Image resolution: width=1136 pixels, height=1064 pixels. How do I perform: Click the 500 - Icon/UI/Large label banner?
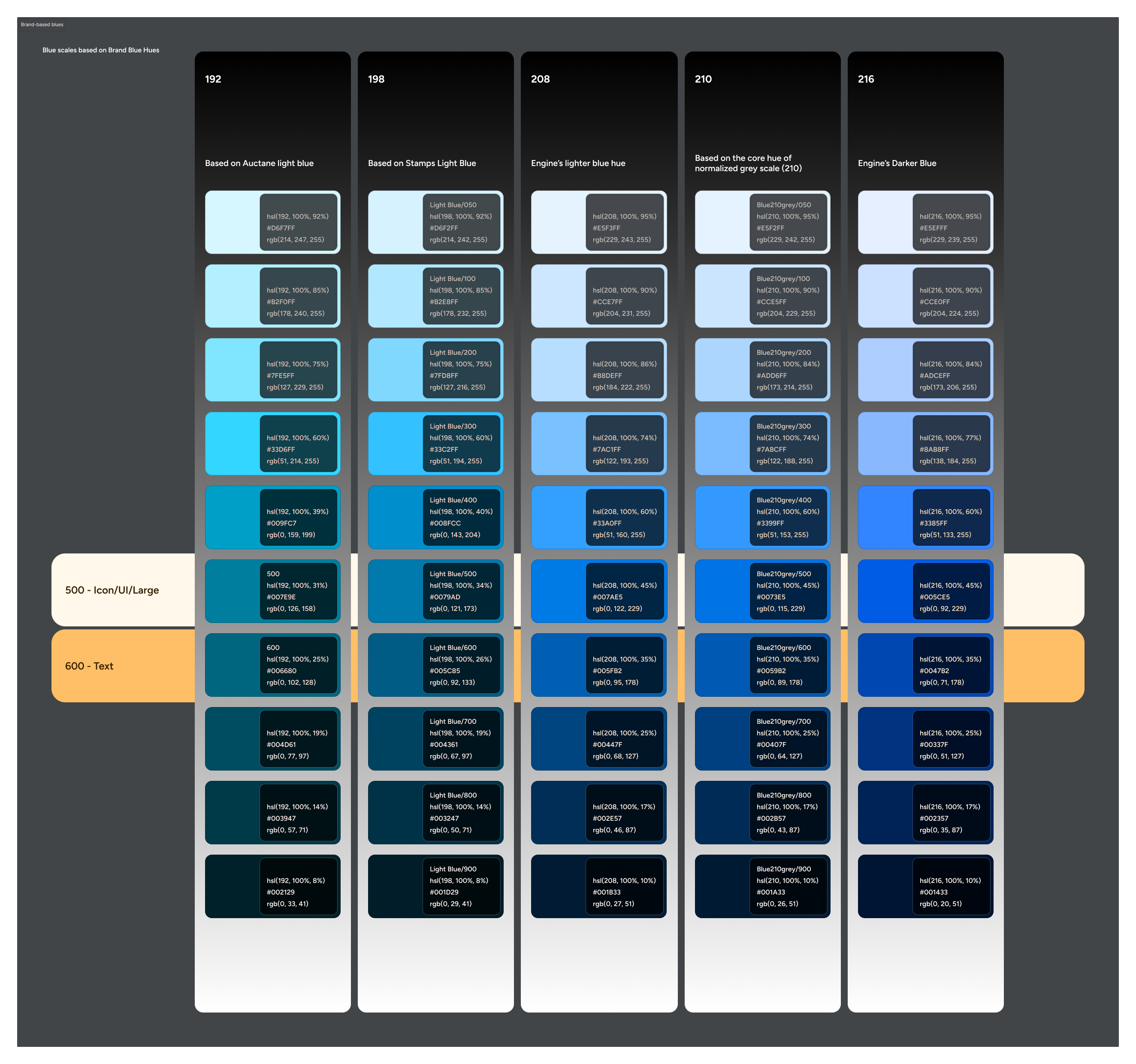112,590
